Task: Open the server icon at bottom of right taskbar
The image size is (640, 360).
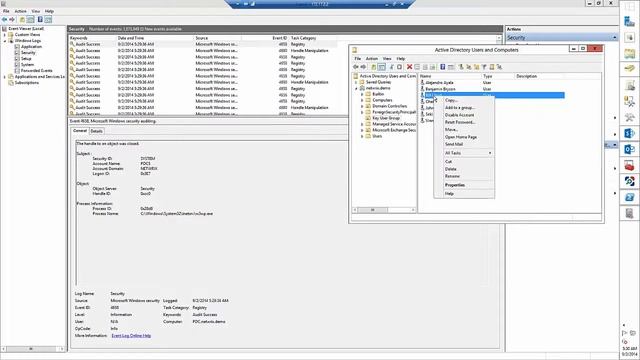Action: 629,213
